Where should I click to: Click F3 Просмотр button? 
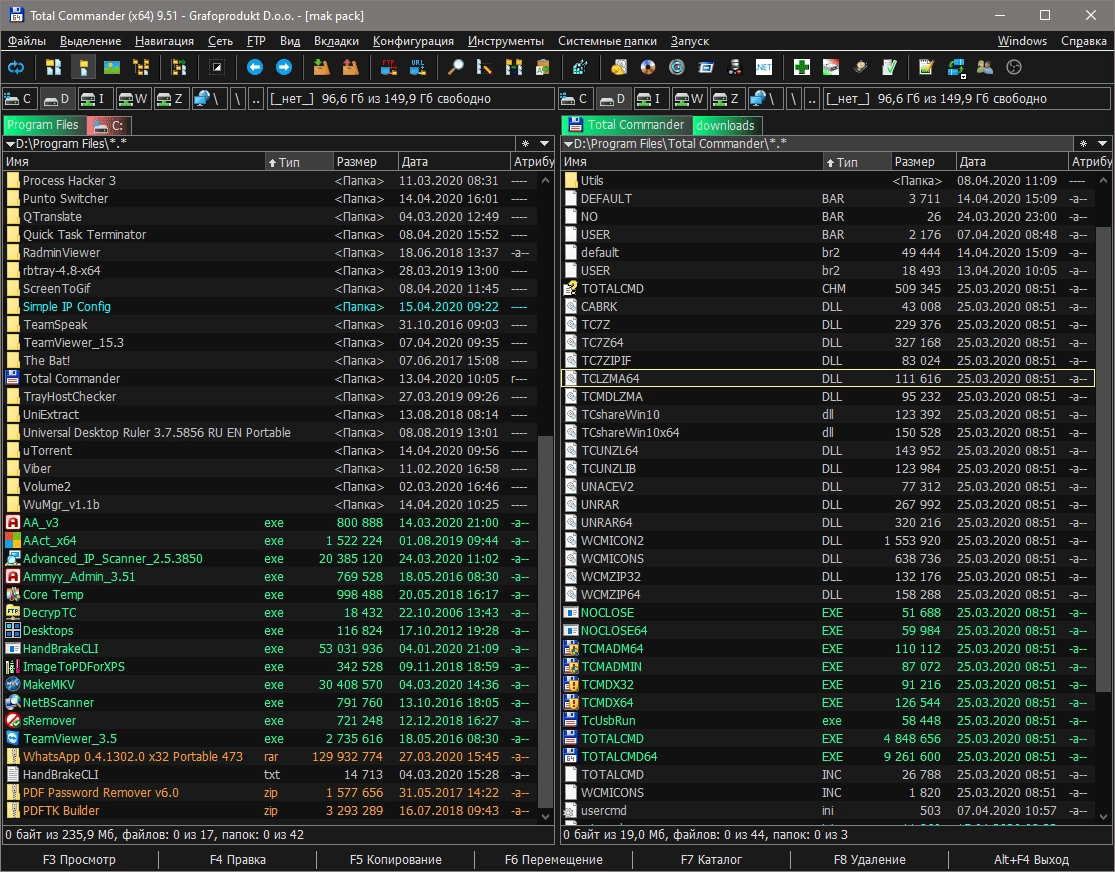79,860
